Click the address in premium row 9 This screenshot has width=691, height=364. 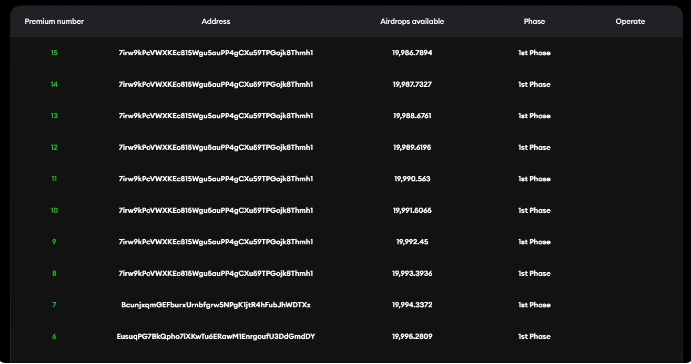[215, 241]
